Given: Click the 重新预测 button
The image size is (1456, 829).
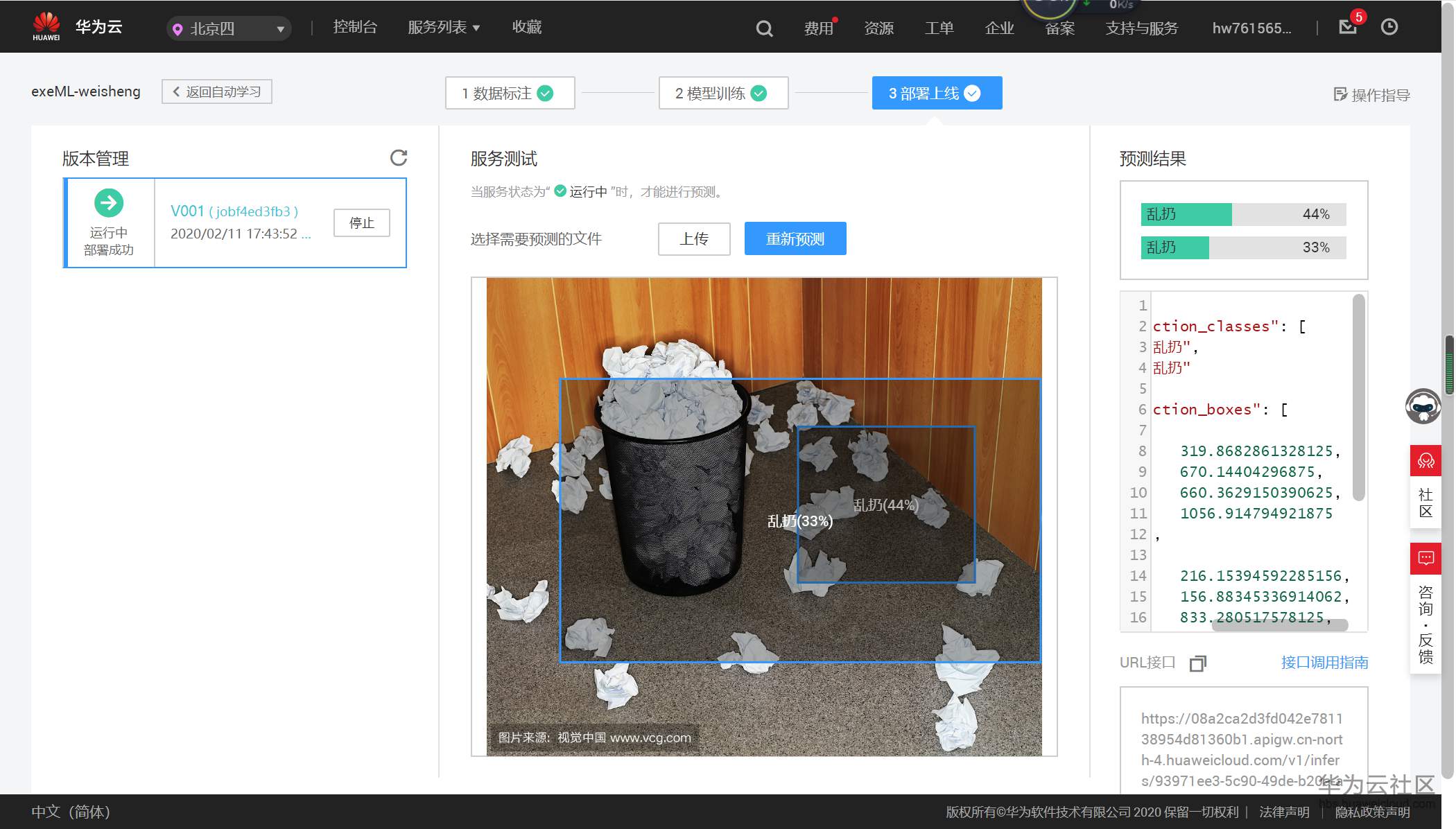Looking at the screenshot, I should (x=795, y=239).
